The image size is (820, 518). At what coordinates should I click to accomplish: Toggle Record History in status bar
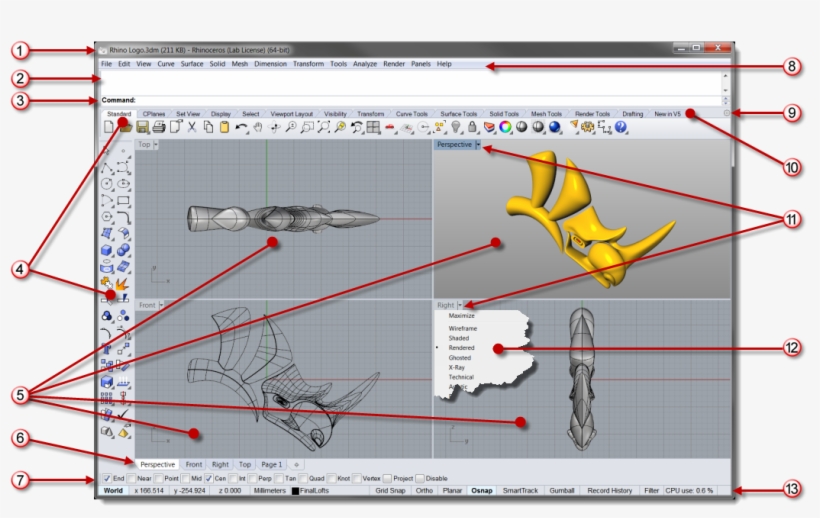pos(610,491)
